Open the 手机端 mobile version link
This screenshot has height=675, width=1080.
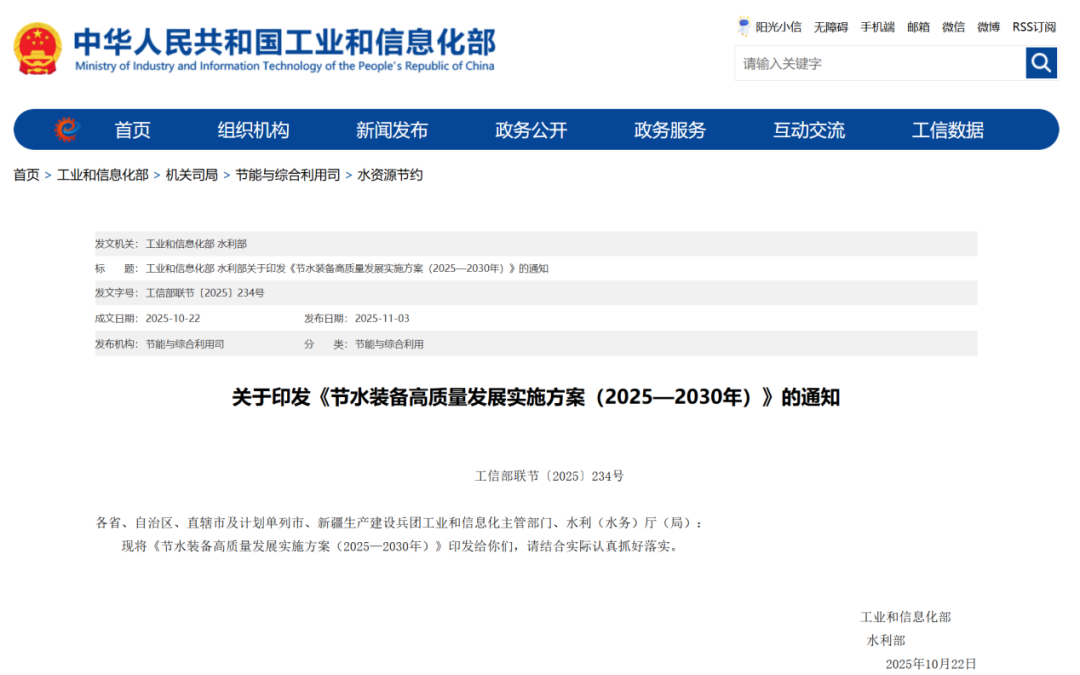click(877, 27)
